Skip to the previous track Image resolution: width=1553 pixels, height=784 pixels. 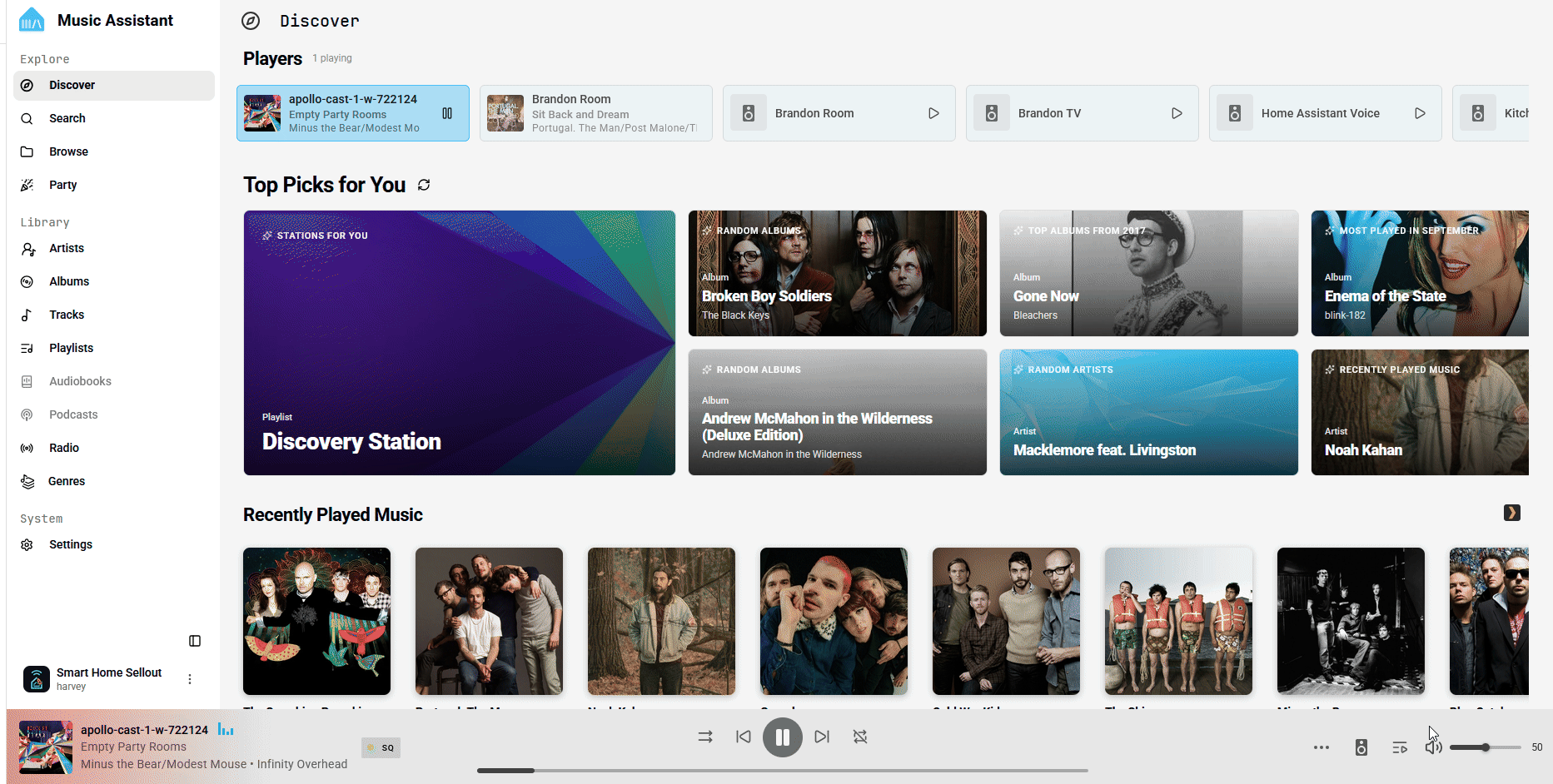tap(744, 737)
